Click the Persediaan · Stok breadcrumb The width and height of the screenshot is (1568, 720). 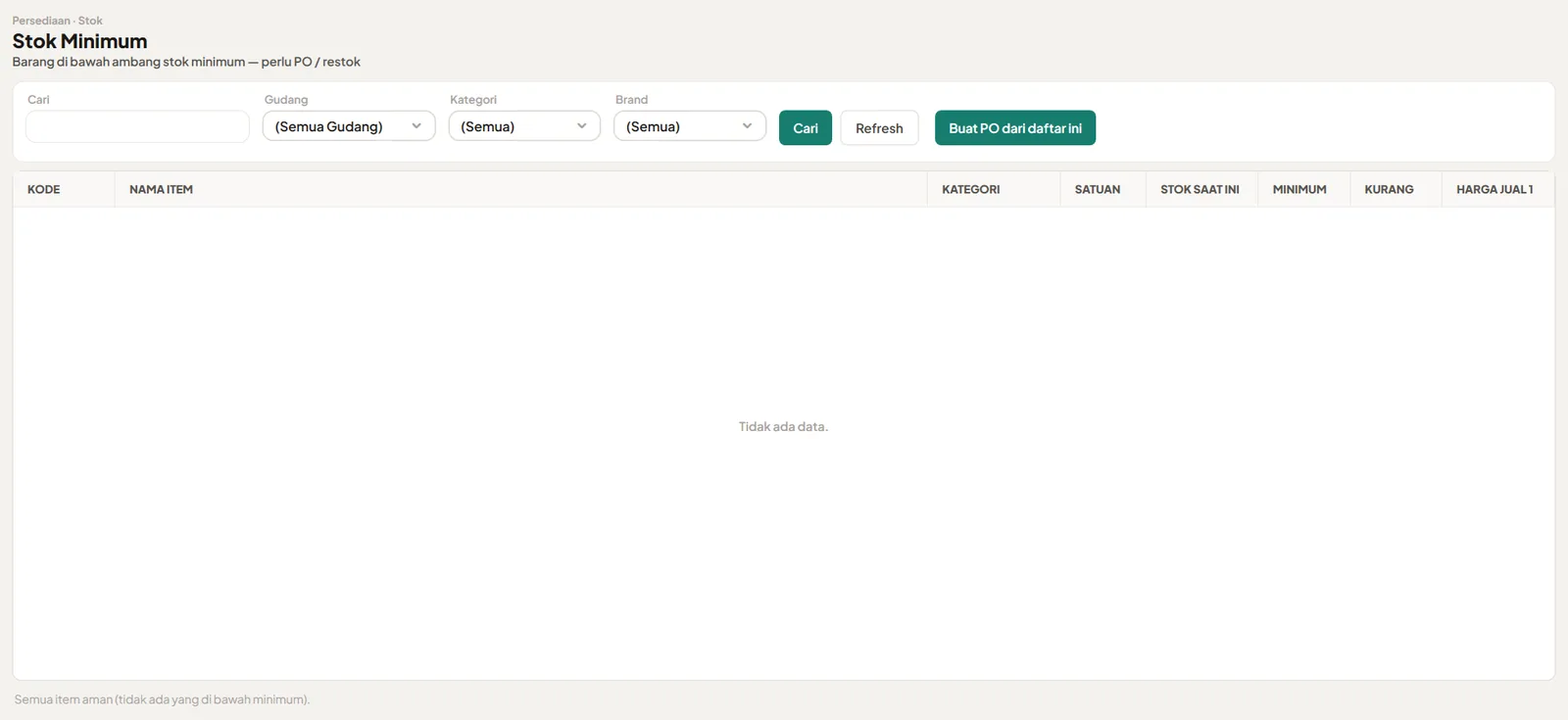(x=57, y=21)
